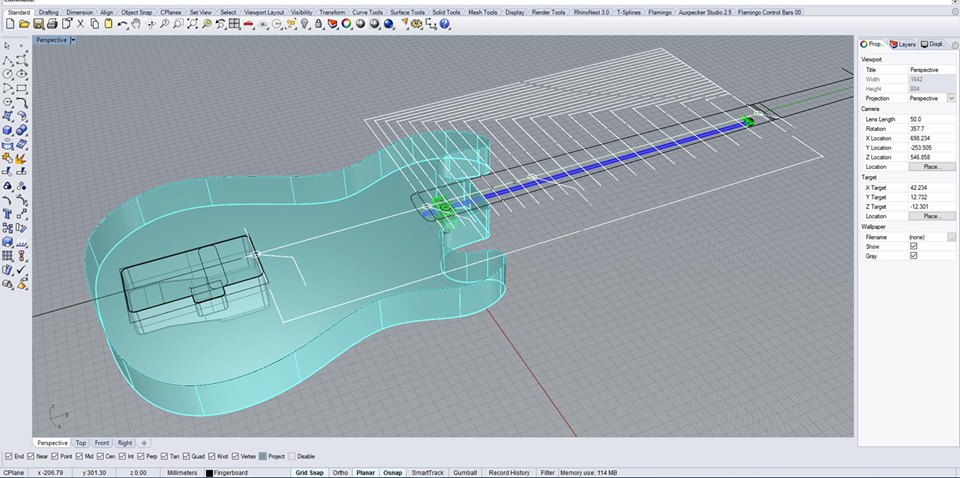The width and height of the screenshot is (960, 478).
Task: Open the Curve Tools toolbar tab
Action: click(367, 12)
